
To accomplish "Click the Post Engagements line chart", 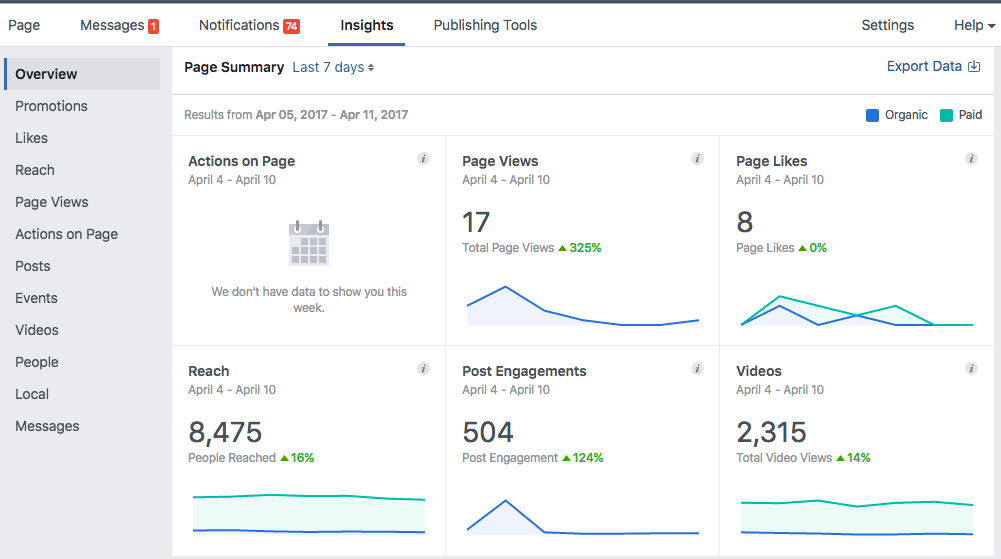I will tap(583, 517).
